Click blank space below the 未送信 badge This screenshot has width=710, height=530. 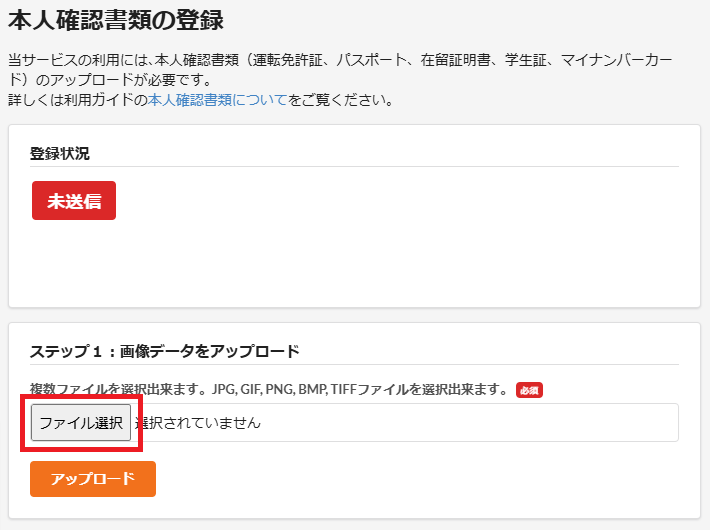pos(300,260)
